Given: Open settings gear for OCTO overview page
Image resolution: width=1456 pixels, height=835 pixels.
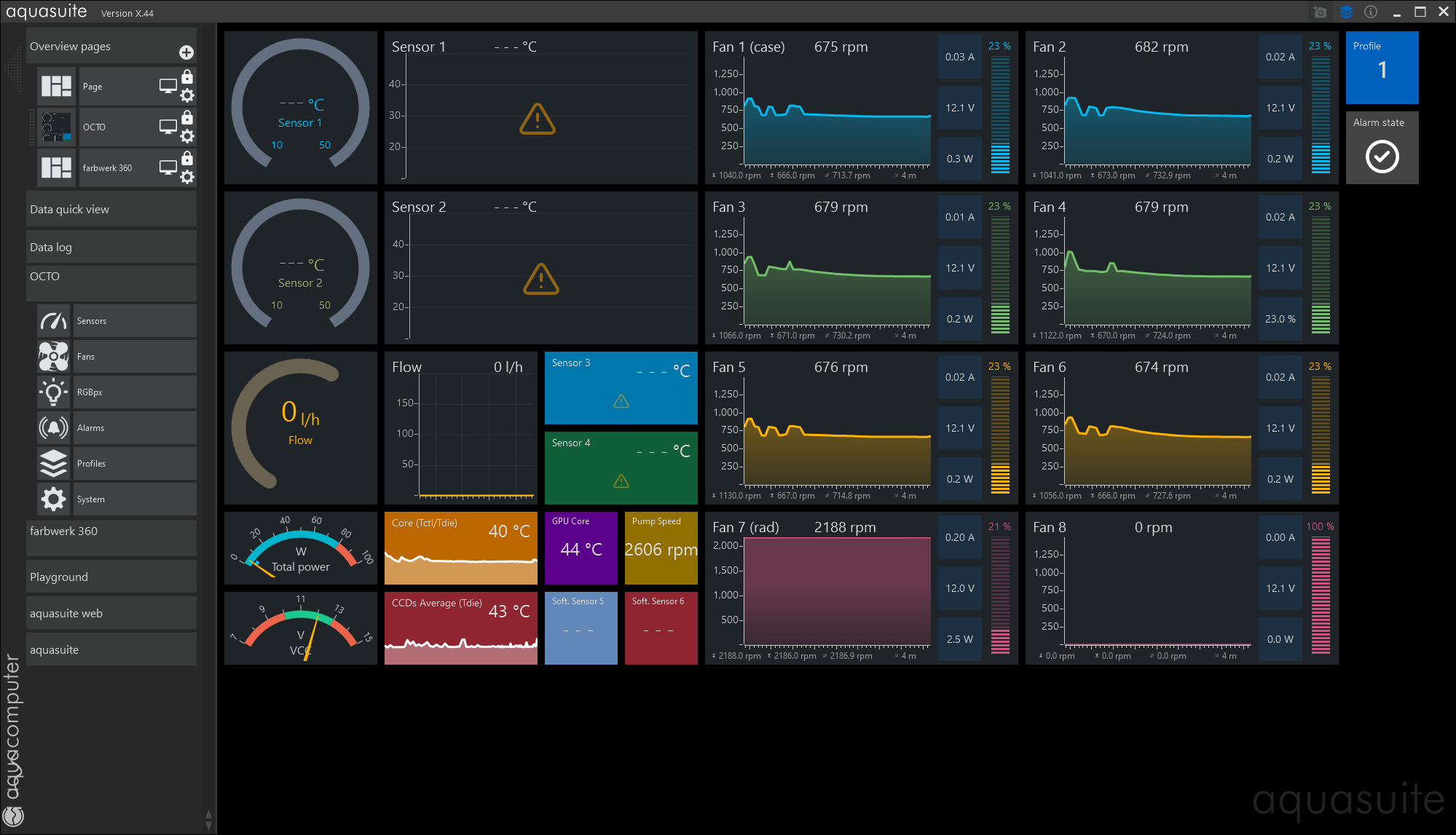Looking at the screenshot, I should (187, 136).
